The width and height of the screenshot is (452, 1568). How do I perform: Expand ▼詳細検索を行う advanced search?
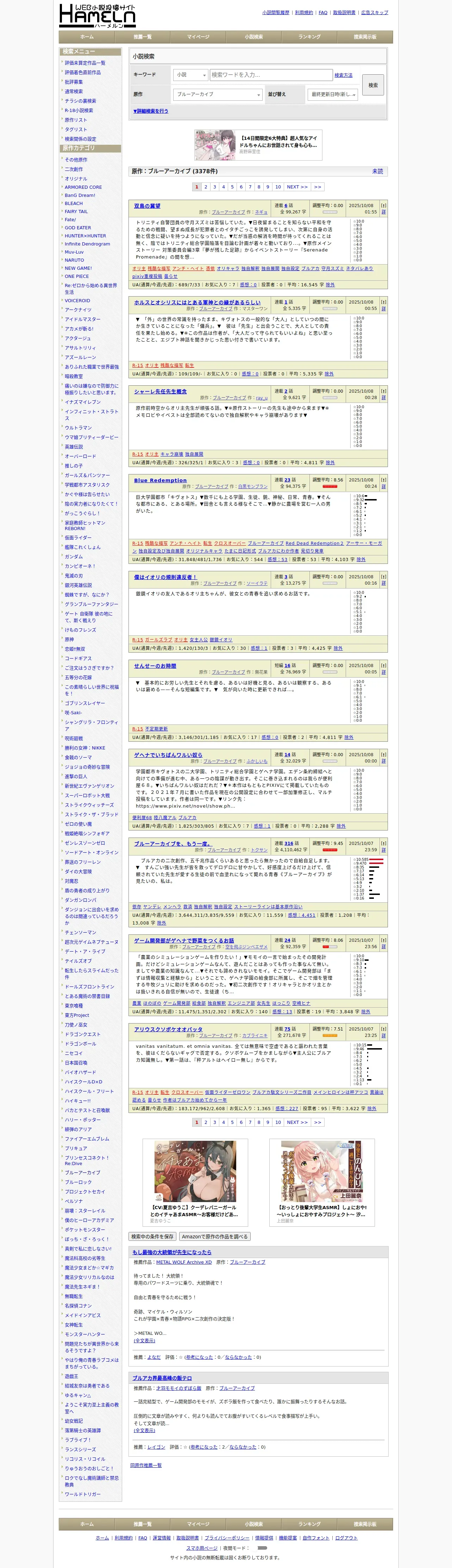tap(151, 111)
